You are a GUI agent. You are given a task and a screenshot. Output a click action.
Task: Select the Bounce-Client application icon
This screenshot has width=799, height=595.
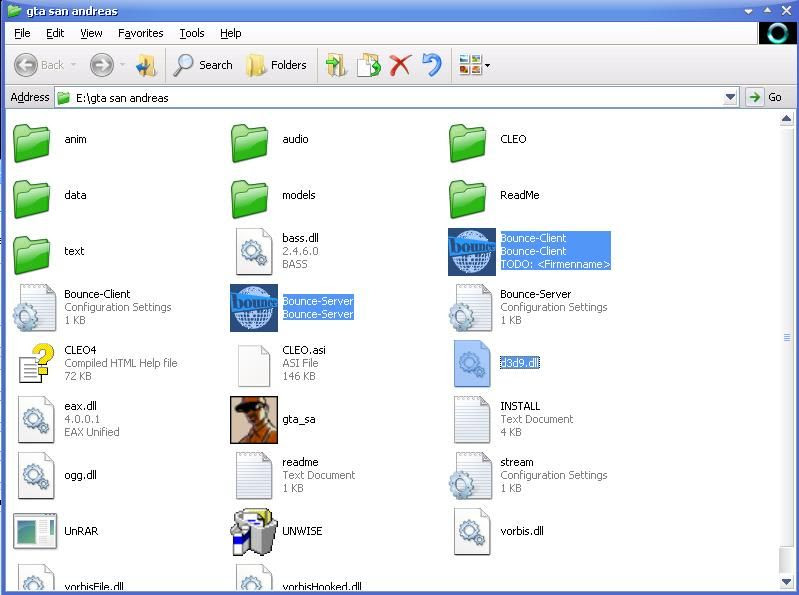[472, 252]
